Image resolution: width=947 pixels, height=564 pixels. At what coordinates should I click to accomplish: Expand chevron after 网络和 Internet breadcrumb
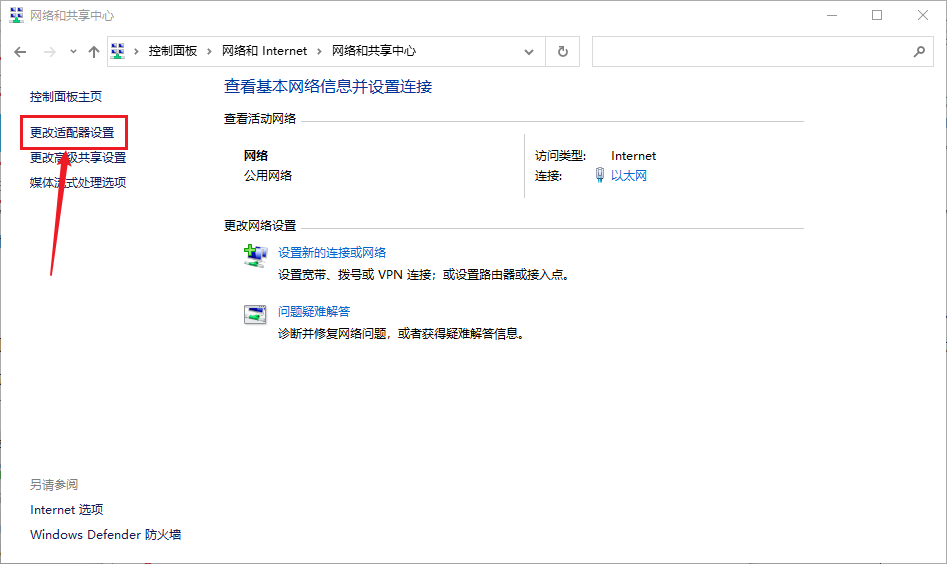(319, 51)
